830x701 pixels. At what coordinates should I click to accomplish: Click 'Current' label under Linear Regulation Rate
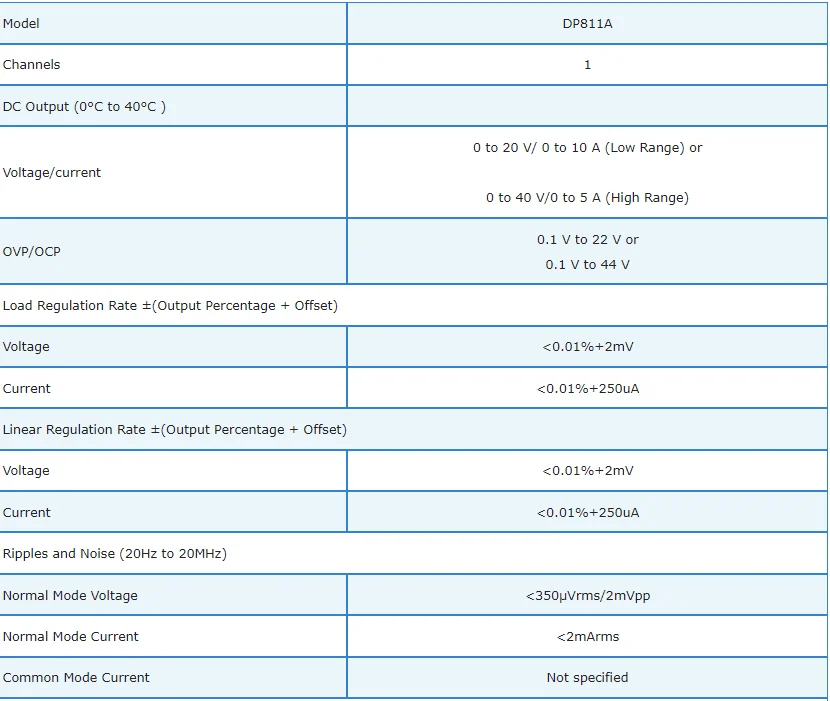coord(26,513)
